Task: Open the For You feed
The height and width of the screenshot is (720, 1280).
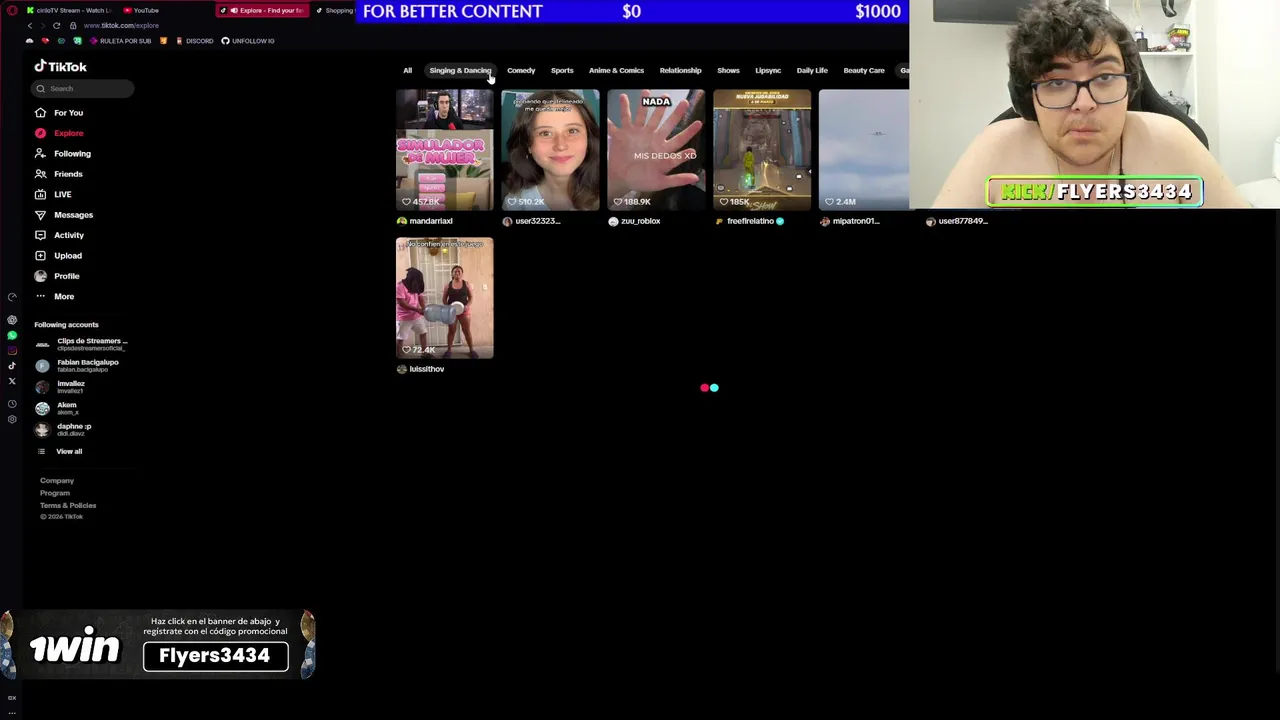Action: tap(59, 113)
